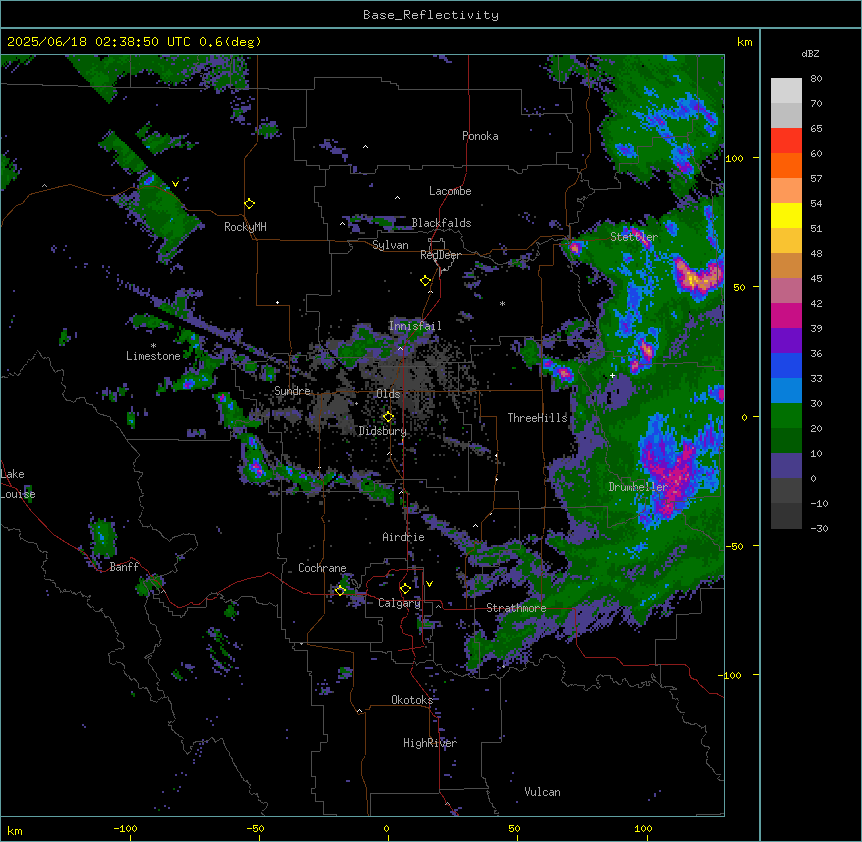Select the yellow diamond marker below Cochrane label

[340, 590]
